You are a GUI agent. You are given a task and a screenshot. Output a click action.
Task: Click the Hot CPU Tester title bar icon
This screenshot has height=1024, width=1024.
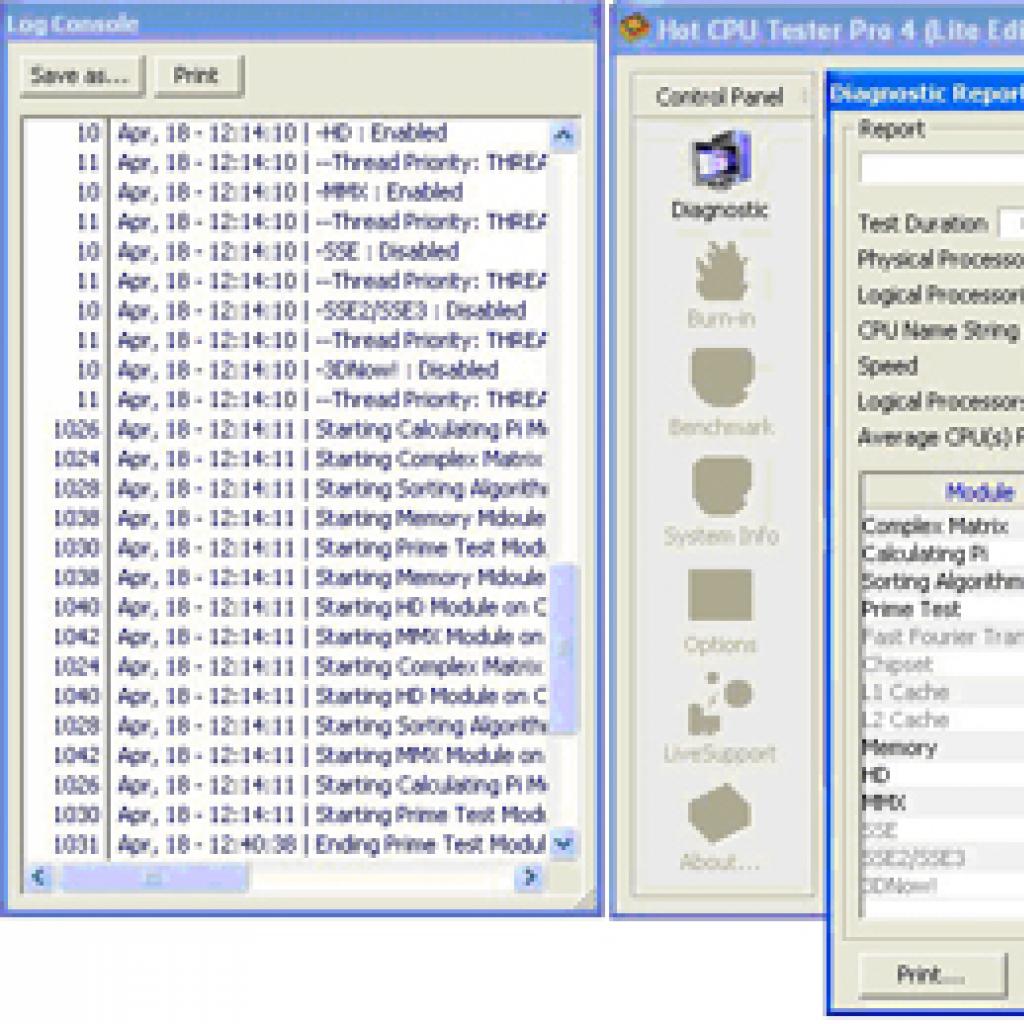click(x=635, y=29)
